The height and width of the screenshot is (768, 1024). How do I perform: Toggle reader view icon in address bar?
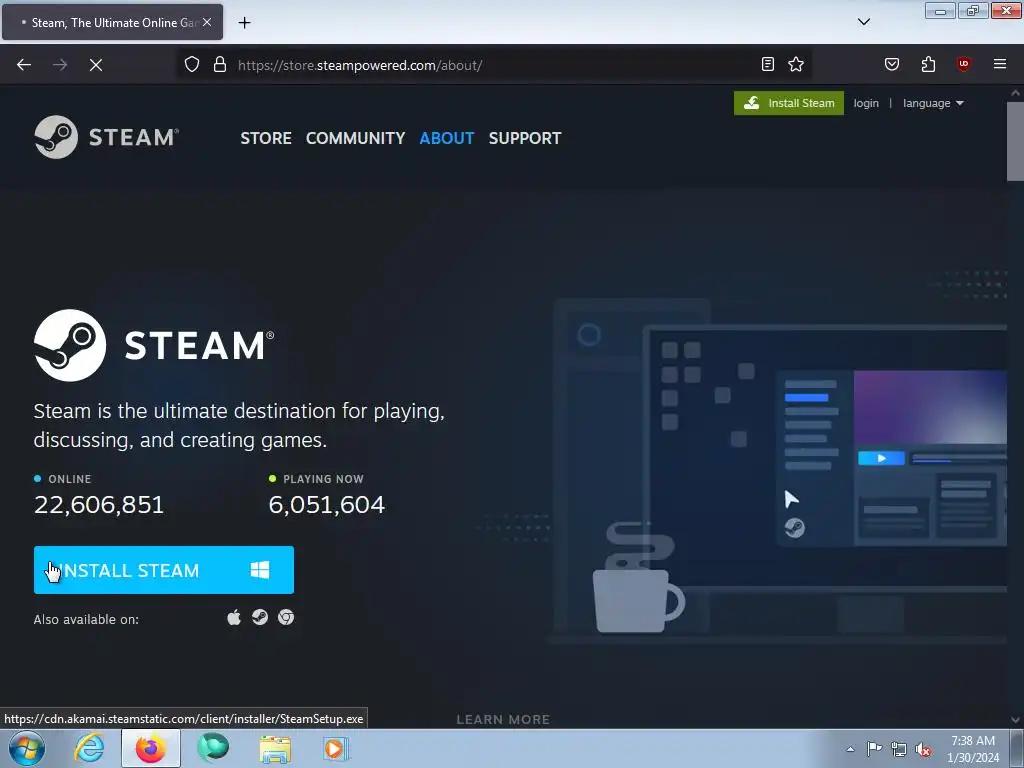click(768, 64)
